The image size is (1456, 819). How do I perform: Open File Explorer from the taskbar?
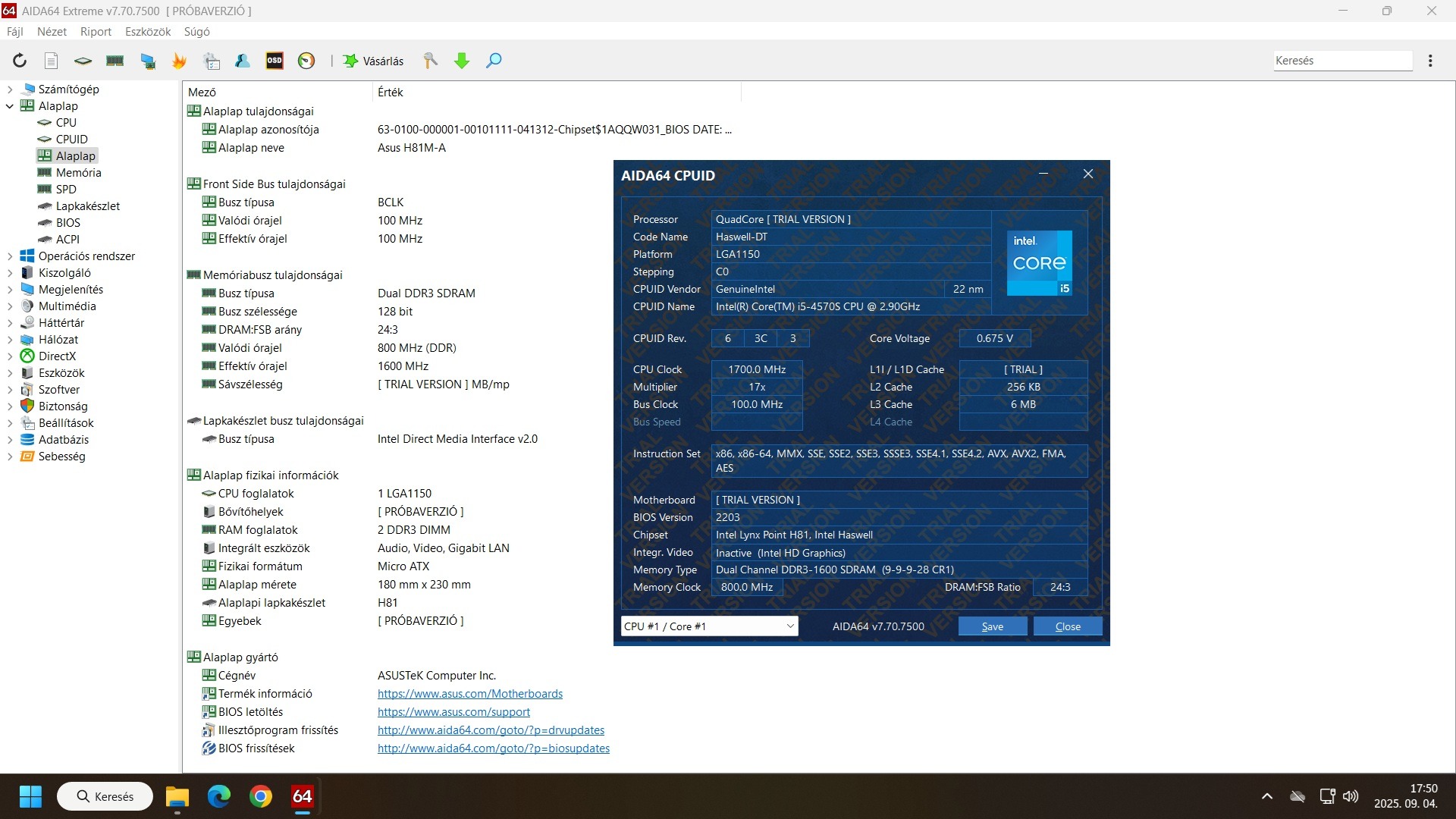pos(177,797)
